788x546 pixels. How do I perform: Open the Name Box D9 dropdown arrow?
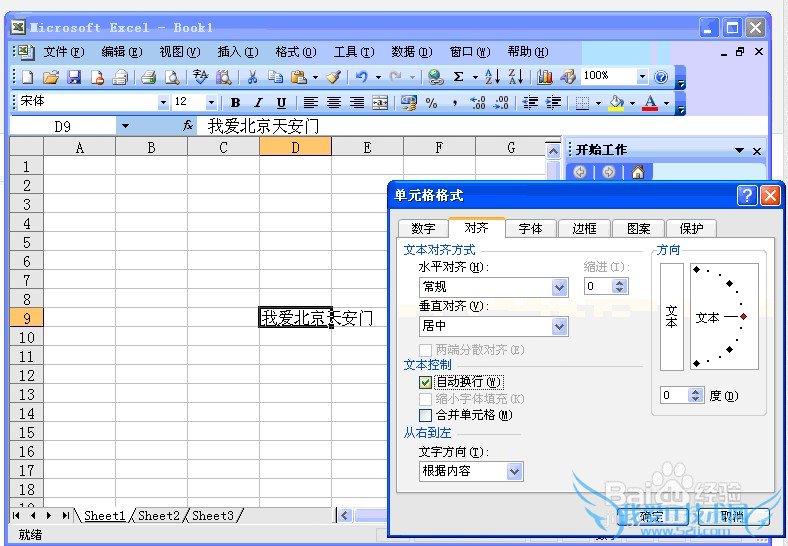coord(125,126)
